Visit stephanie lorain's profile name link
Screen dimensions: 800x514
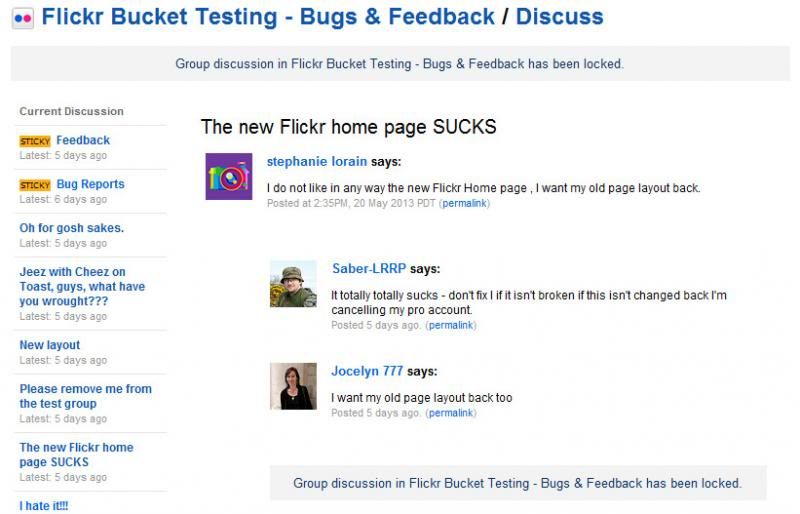pos(317,161)
